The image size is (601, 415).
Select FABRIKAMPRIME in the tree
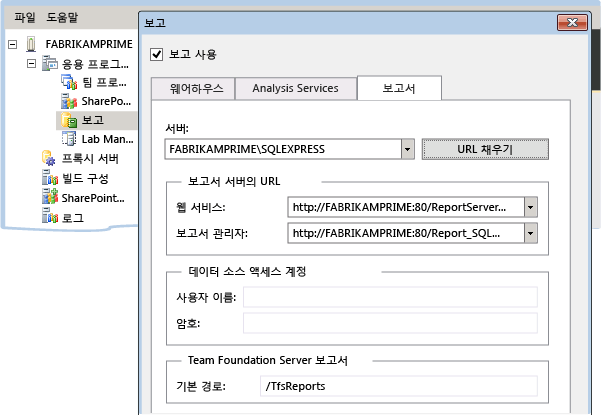(89, 44)
